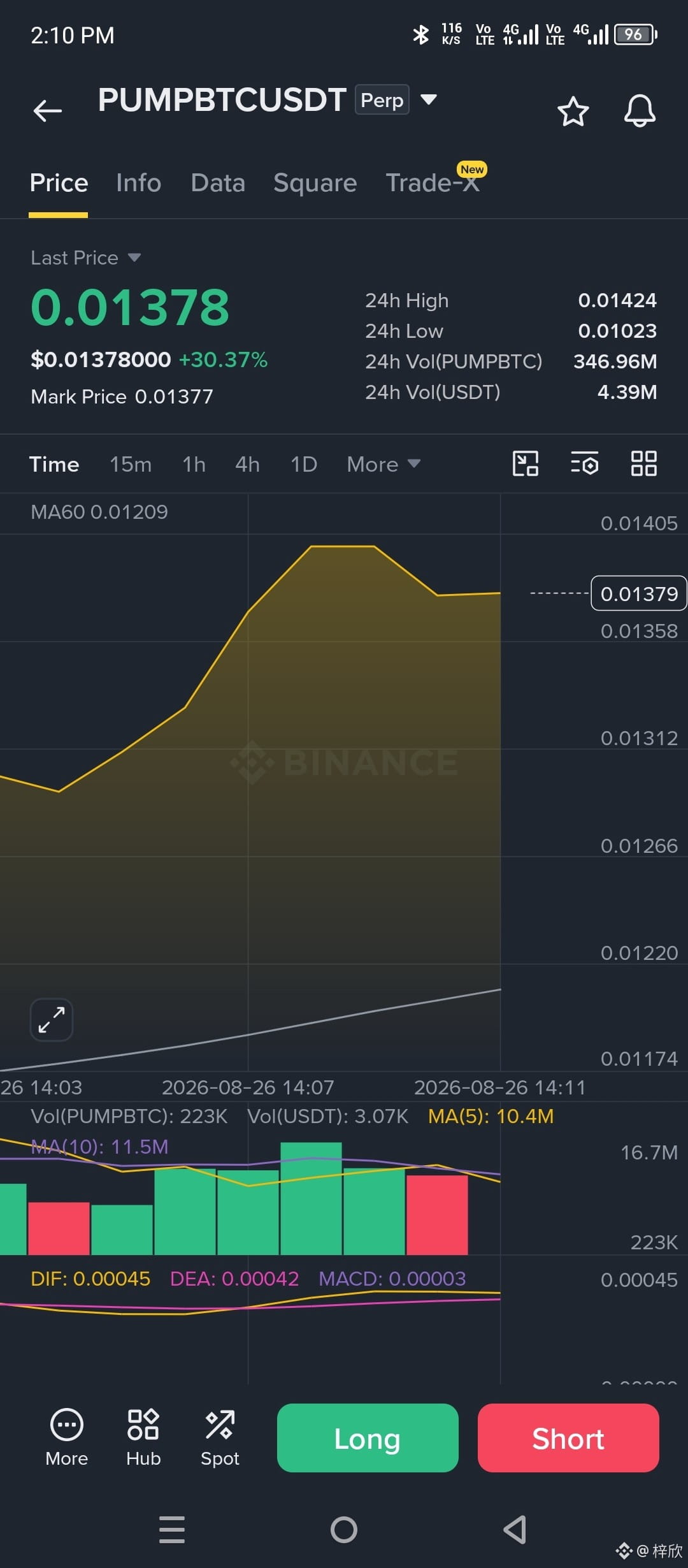The width and height of the screenshot is (688, 1568).
Task: Open price alert bell icon
Action: tap(640, 111)
